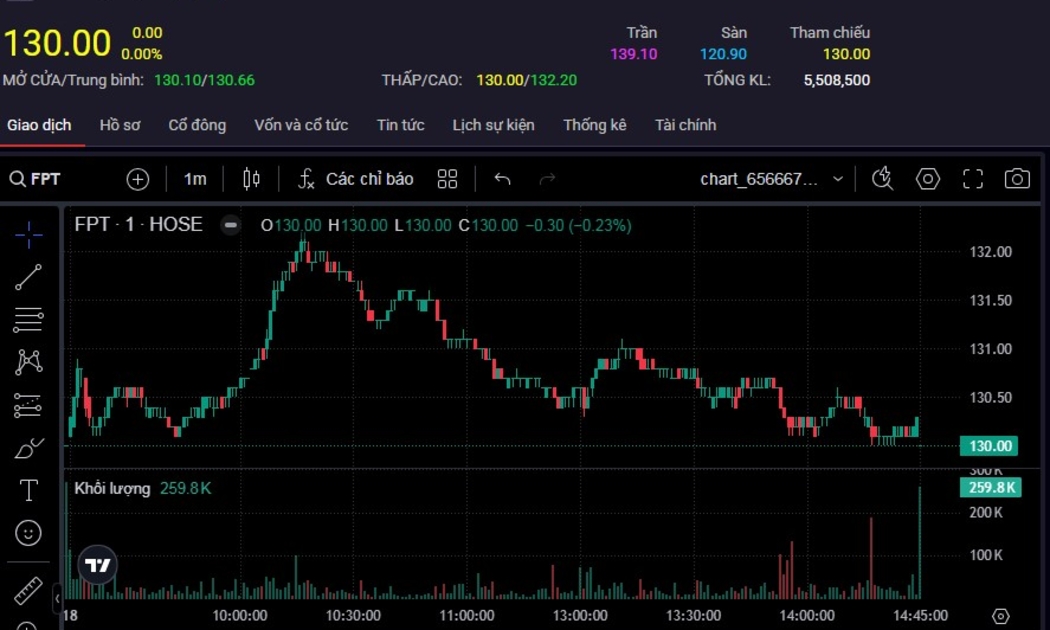This screenshot has width=1050, height=630.
Task: Click the 130.00 price label on axis
Action: [x=986, y=446]
